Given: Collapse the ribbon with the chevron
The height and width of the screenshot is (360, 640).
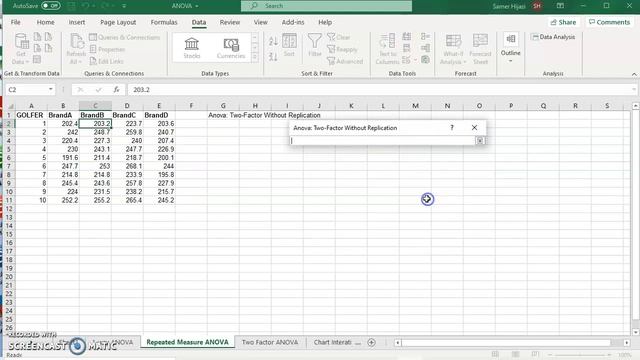Looking at the screenshot, I should point(634,74).
